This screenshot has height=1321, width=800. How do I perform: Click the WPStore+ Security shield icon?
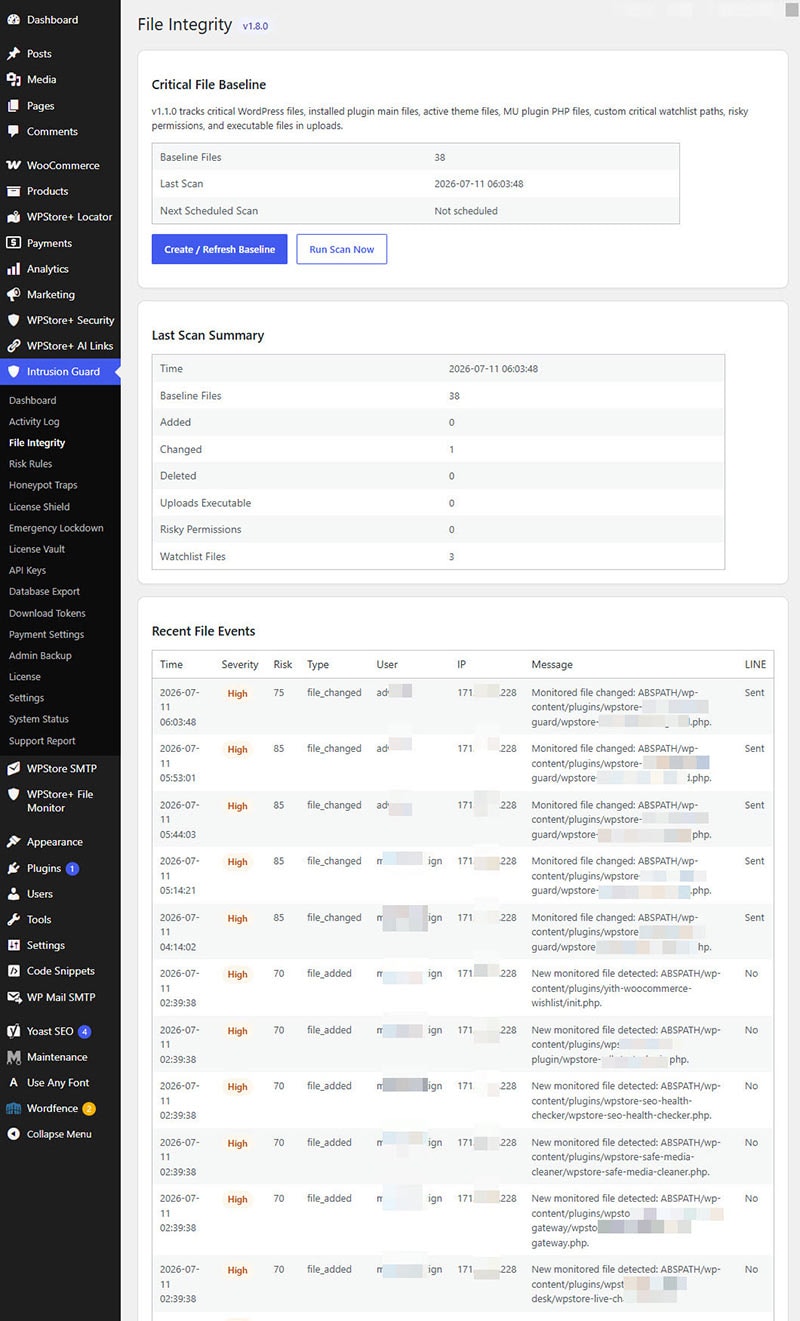[x=13, y=321]
